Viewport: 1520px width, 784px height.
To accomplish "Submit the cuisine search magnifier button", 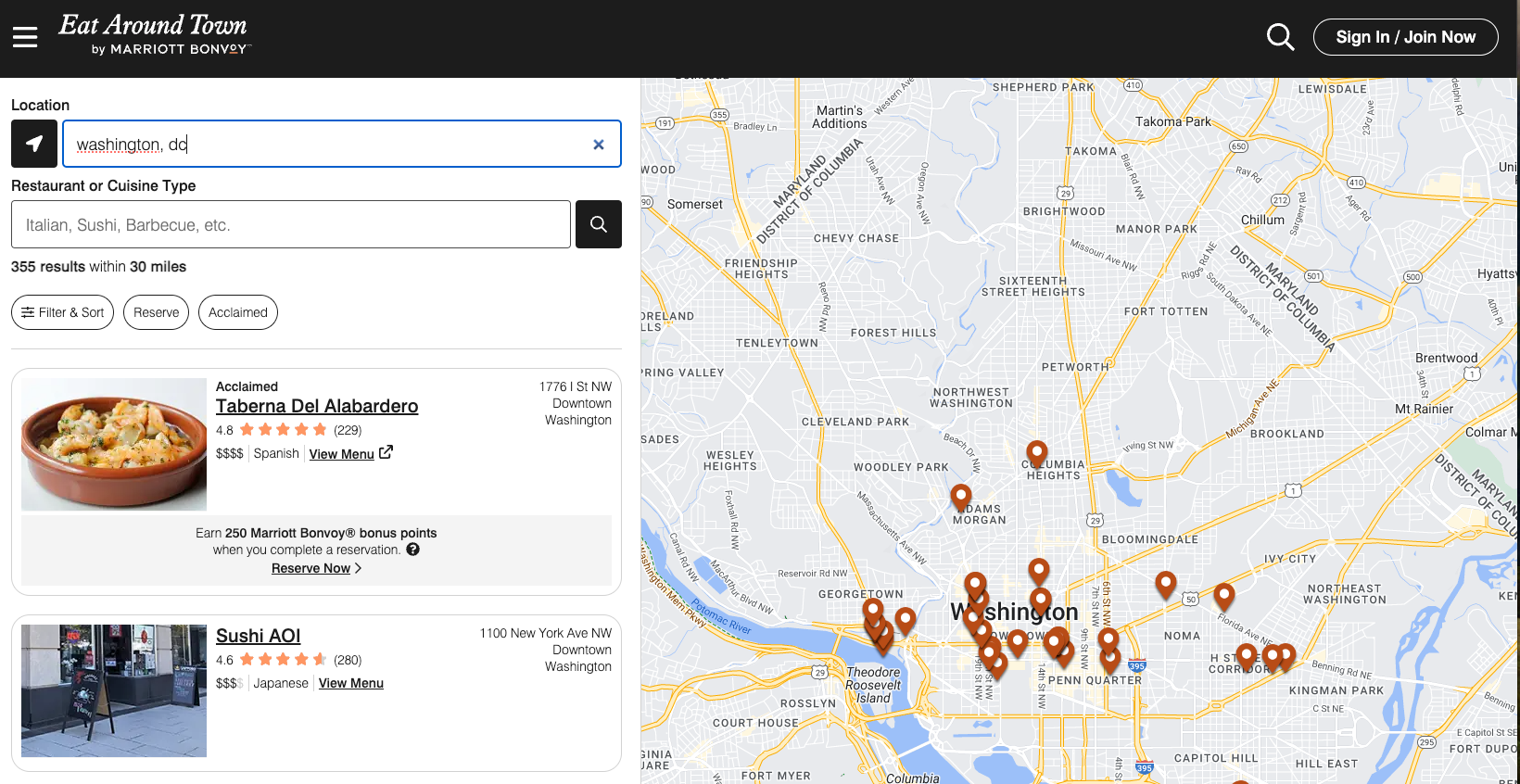I will (598, 224).
